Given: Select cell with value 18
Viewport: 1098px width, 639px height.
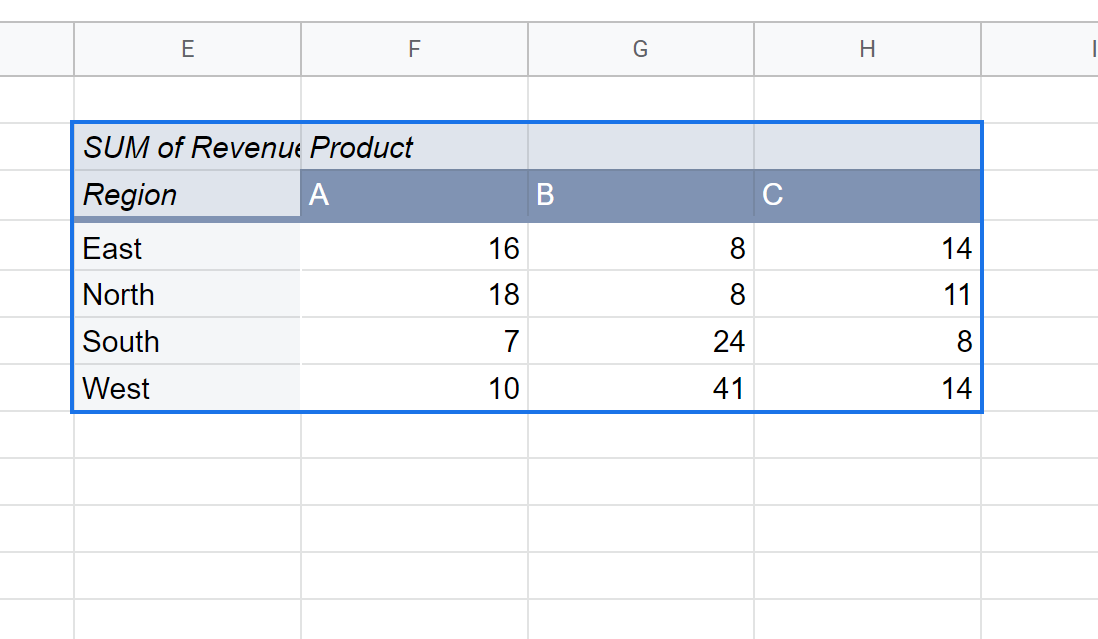Looking at the screenshot, I should coord(415,294).
